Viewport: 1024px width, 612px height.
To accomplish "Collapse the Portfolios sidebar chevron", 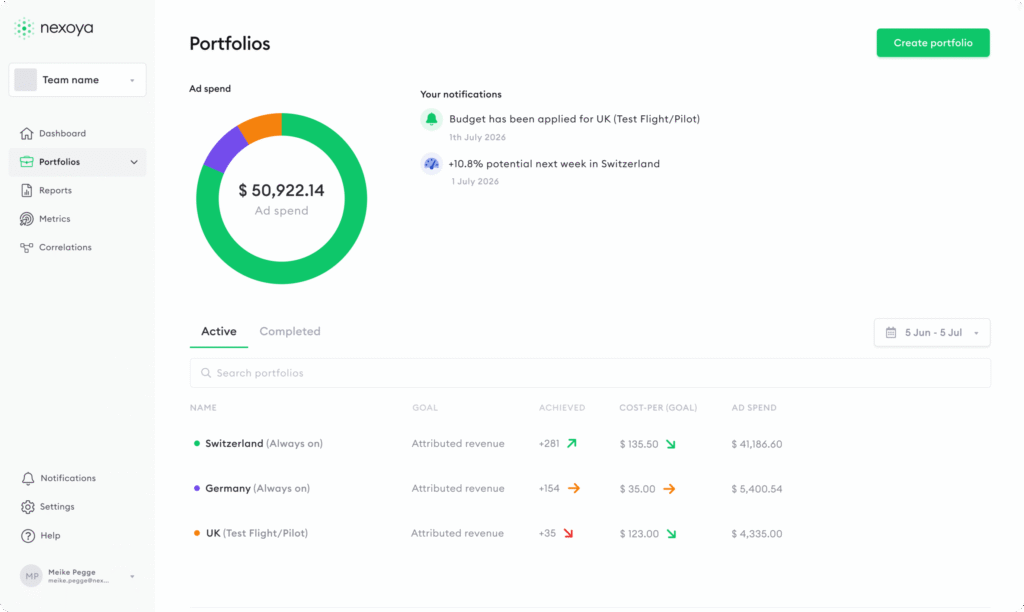I will tap(134, 162).
